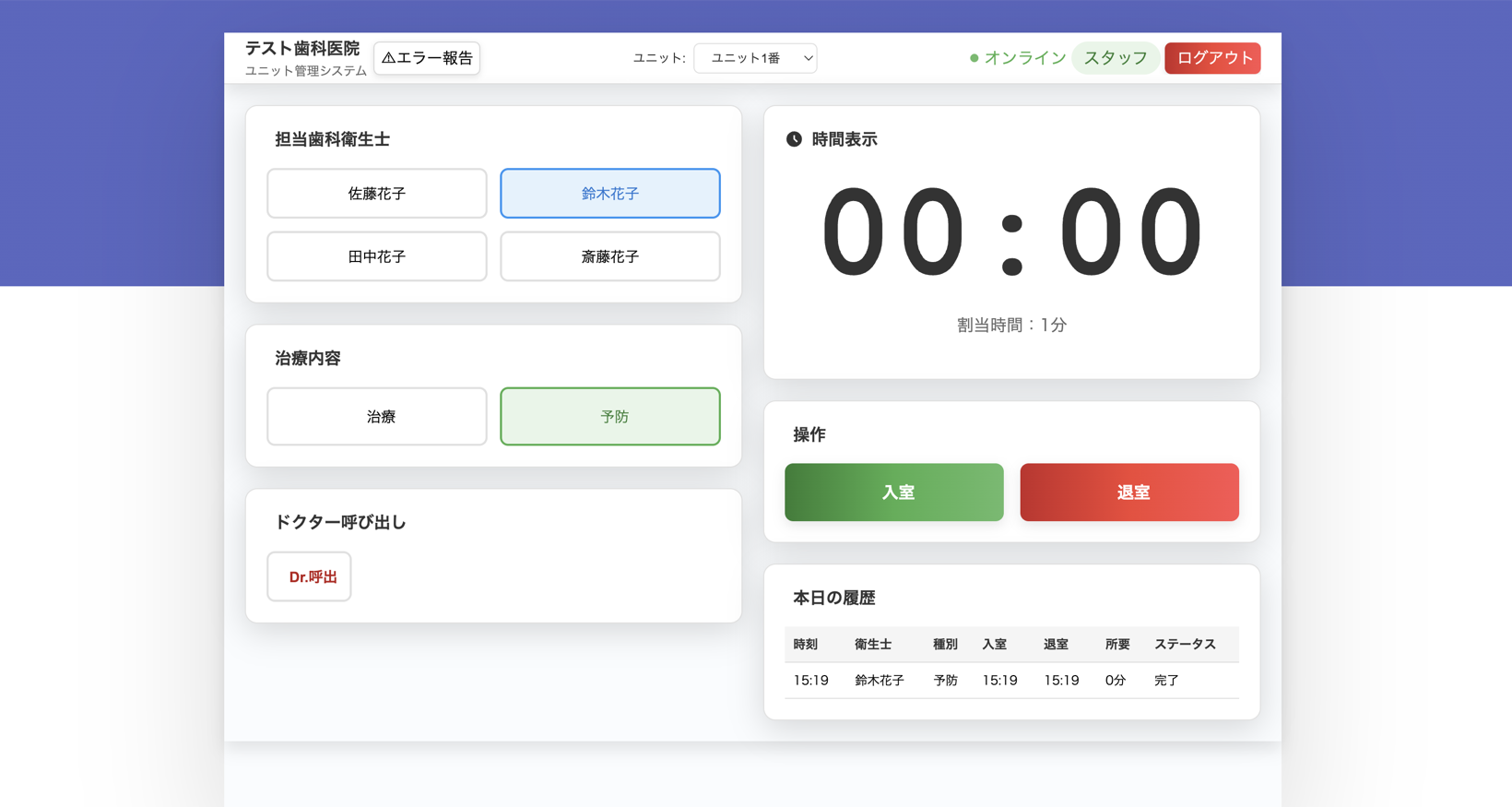This screenshot has width=1512, height=807.
Task: Click the テスト歯科医院 clinic title
Action: 302,49
